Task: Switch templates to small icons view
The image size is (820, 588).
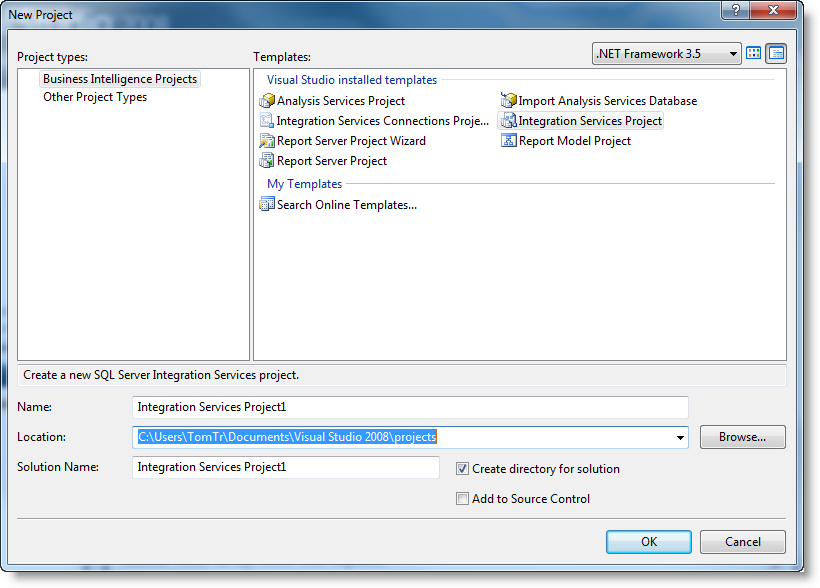Action: pyautogui.click(x=777, y=53)
